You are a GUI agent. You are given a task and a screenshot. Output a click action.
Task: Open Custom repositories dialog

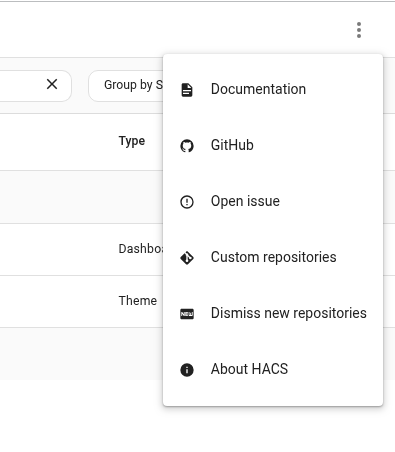point(273,257)
